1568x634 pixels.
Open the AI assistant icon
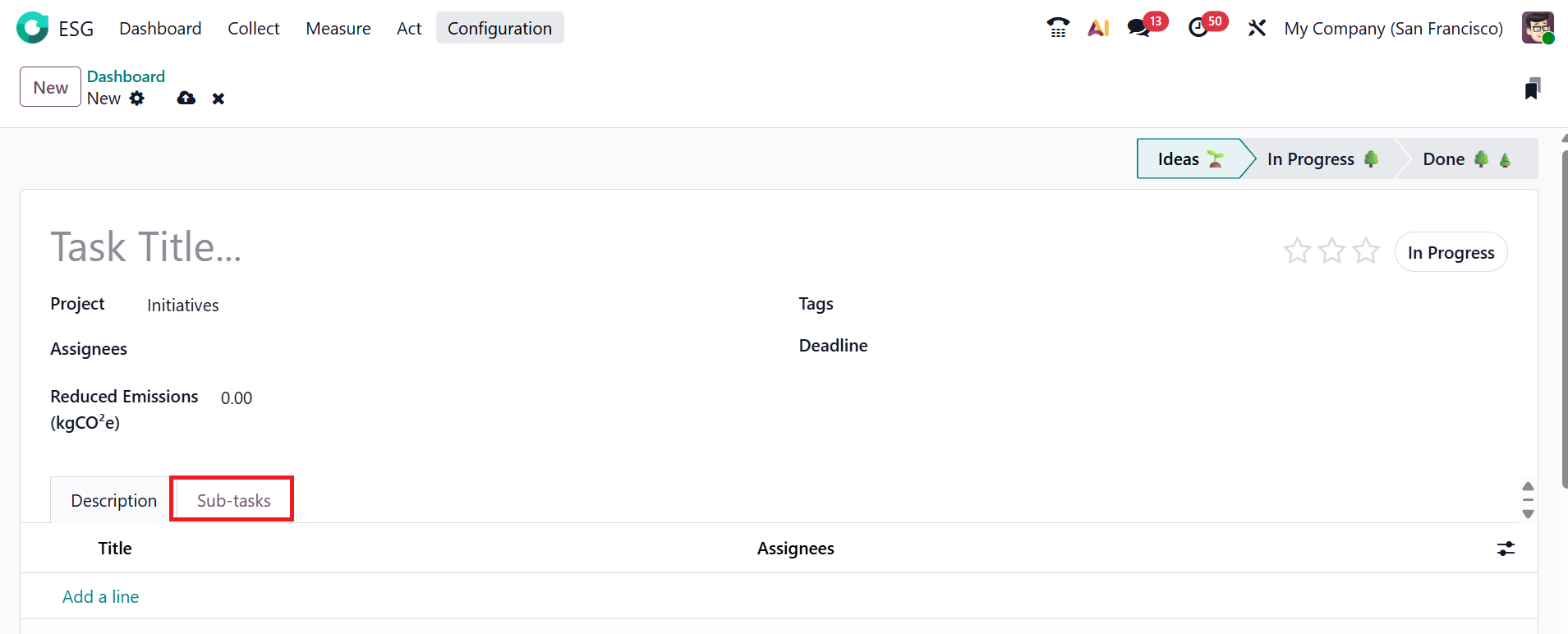point(1098,28)
